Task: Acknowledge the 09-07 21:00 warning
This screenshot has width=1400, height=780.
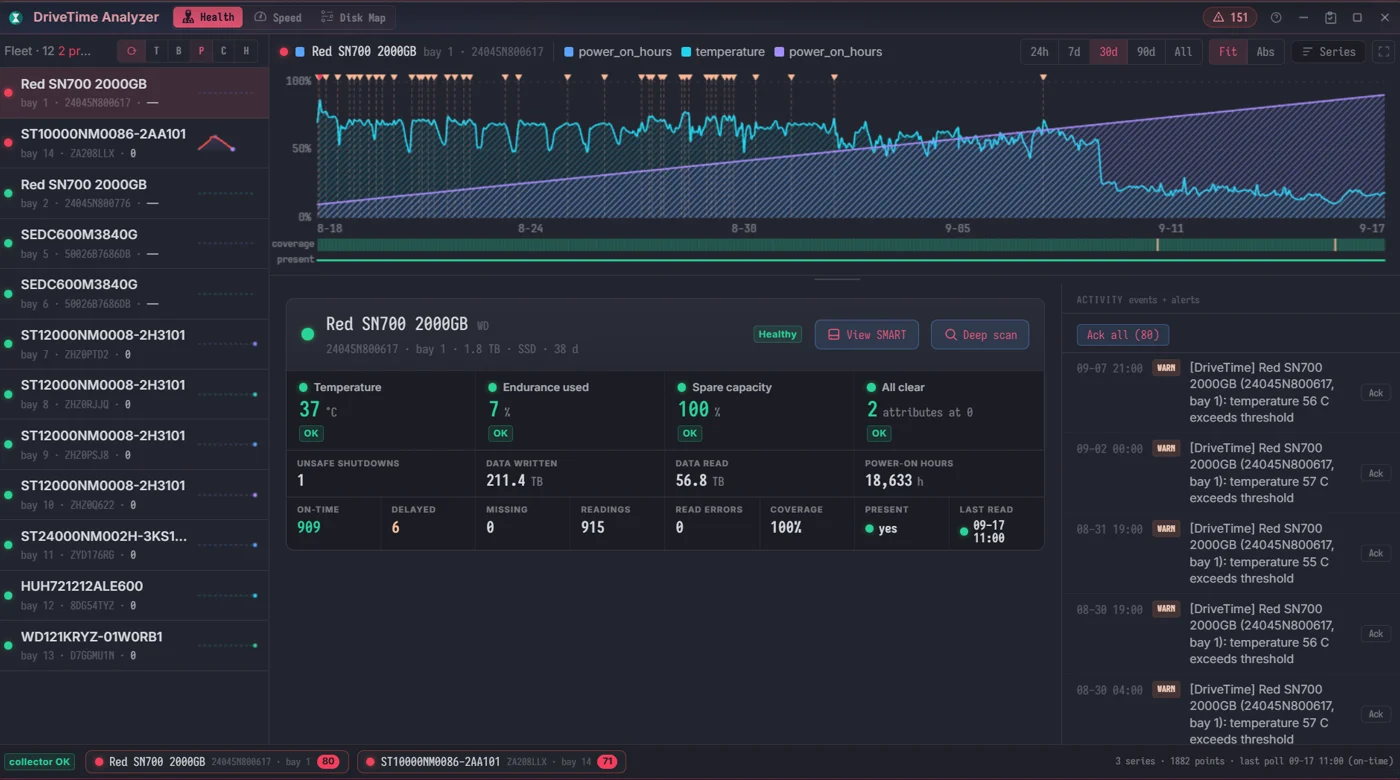Action: click(1376, 393)
